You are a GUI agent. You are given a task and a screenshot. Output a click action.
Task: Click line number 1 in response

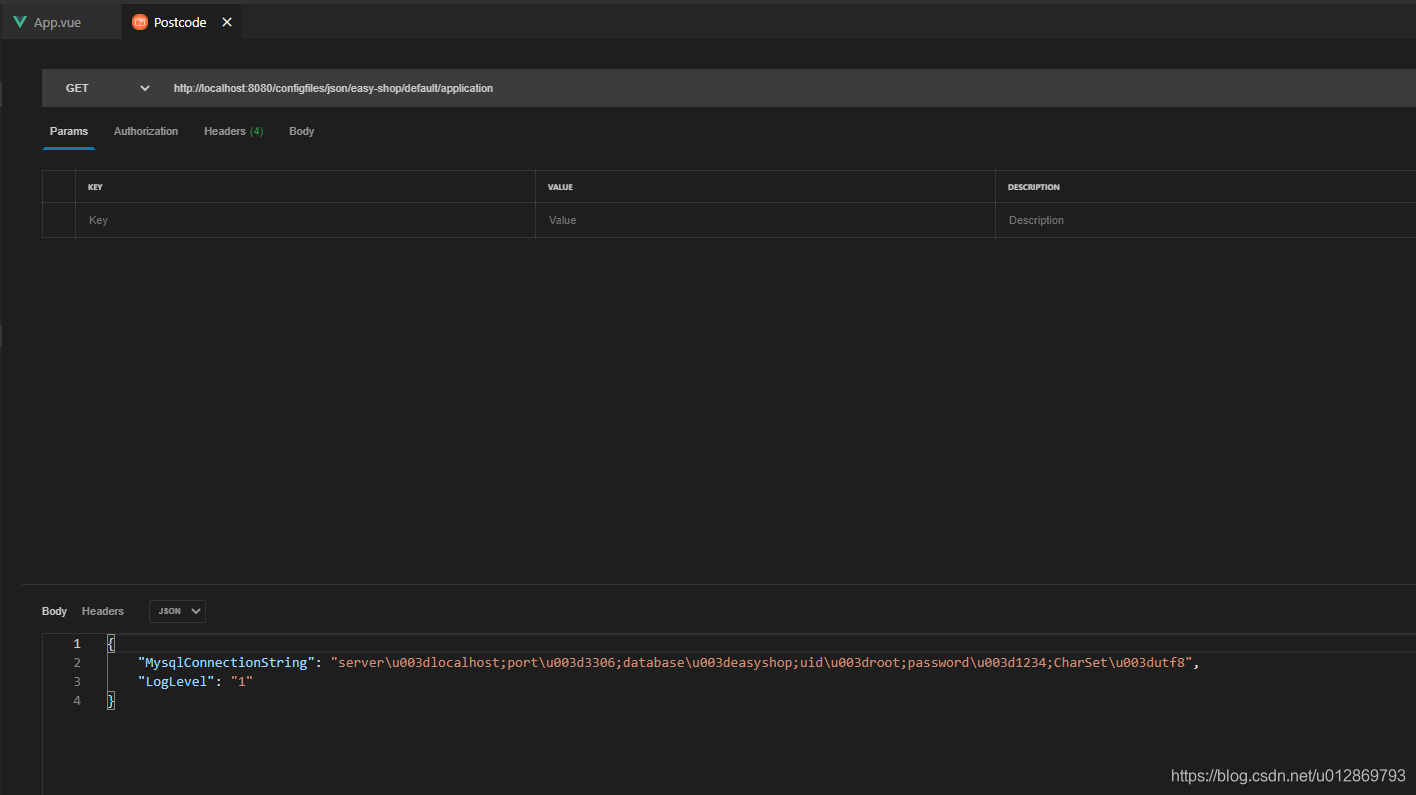pyautogui.click(x=77, y=643)
